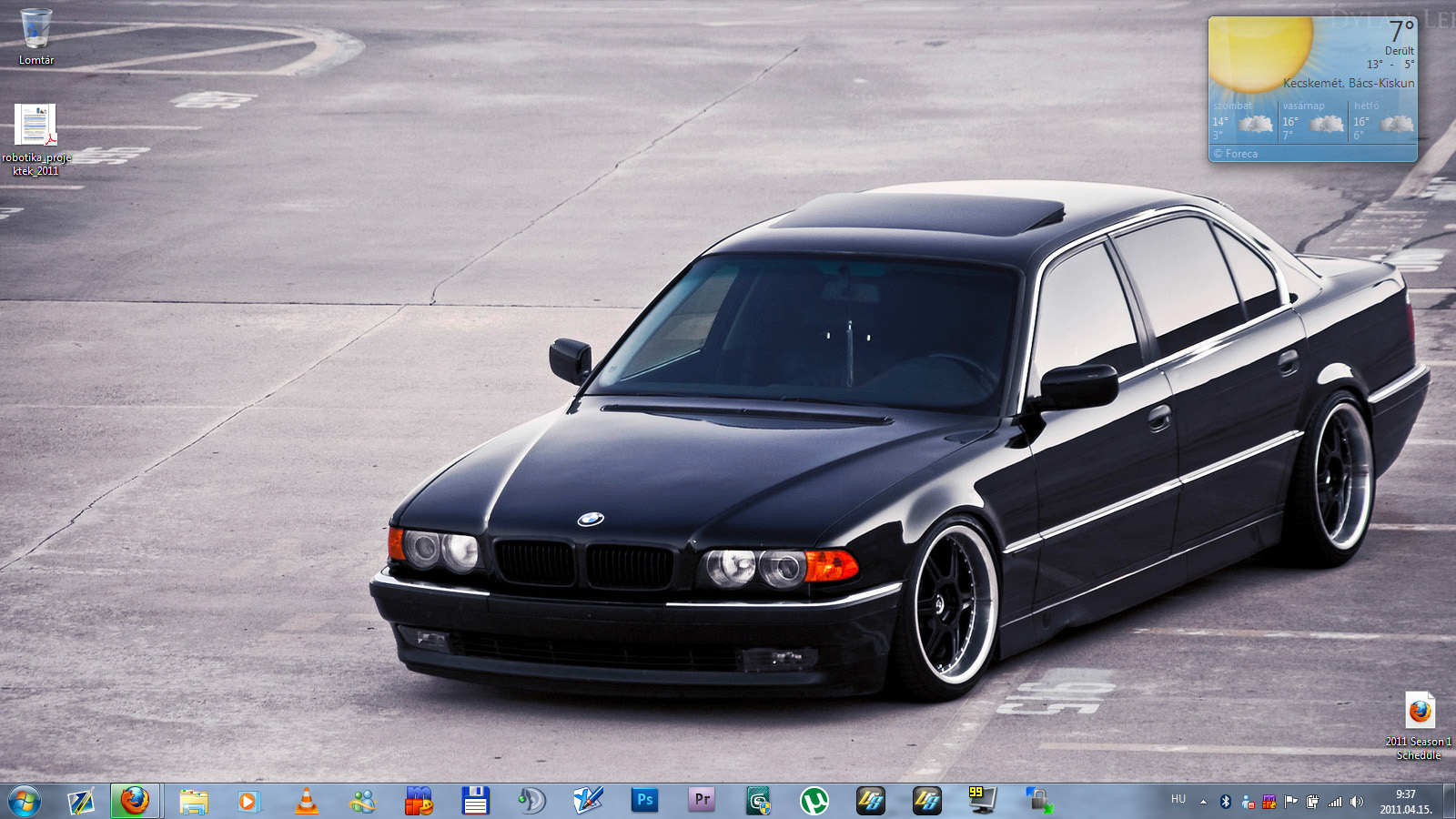
Task: Launch Windows Media Player from the taskbar
Action: [x=248, y=802]
